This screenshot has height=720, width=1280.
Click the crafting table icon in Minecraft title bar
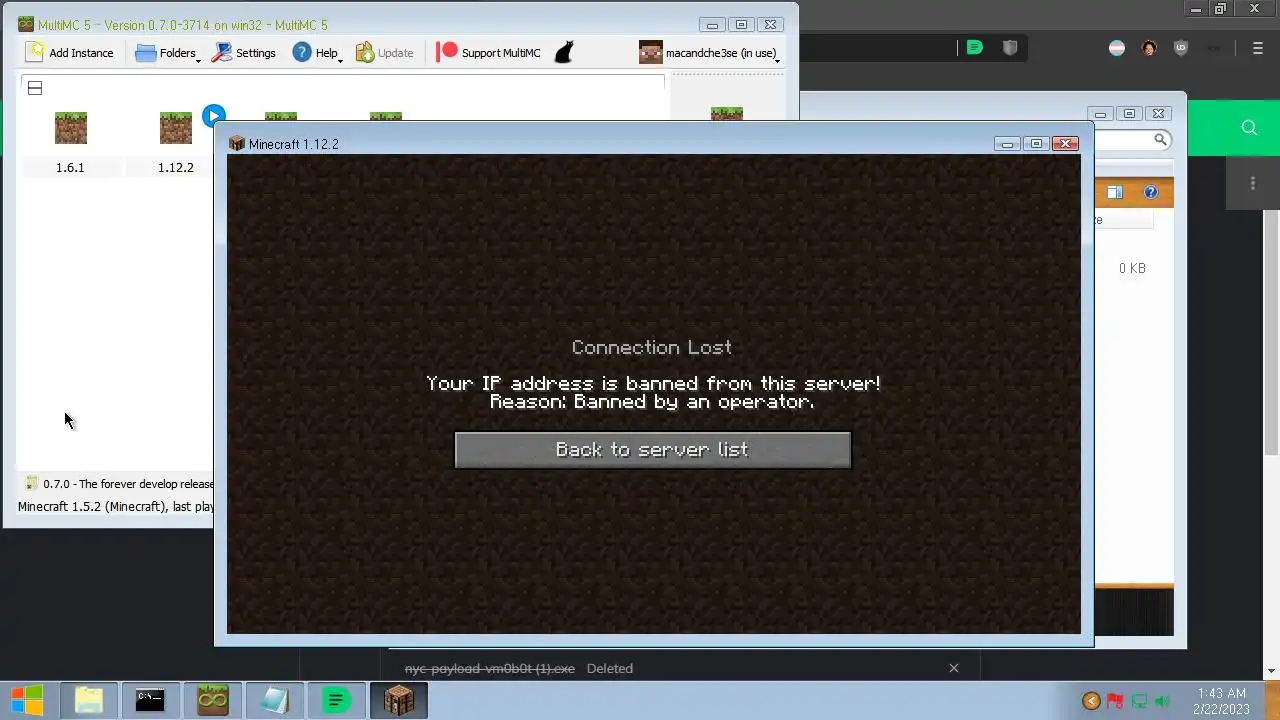coord(237,144)
